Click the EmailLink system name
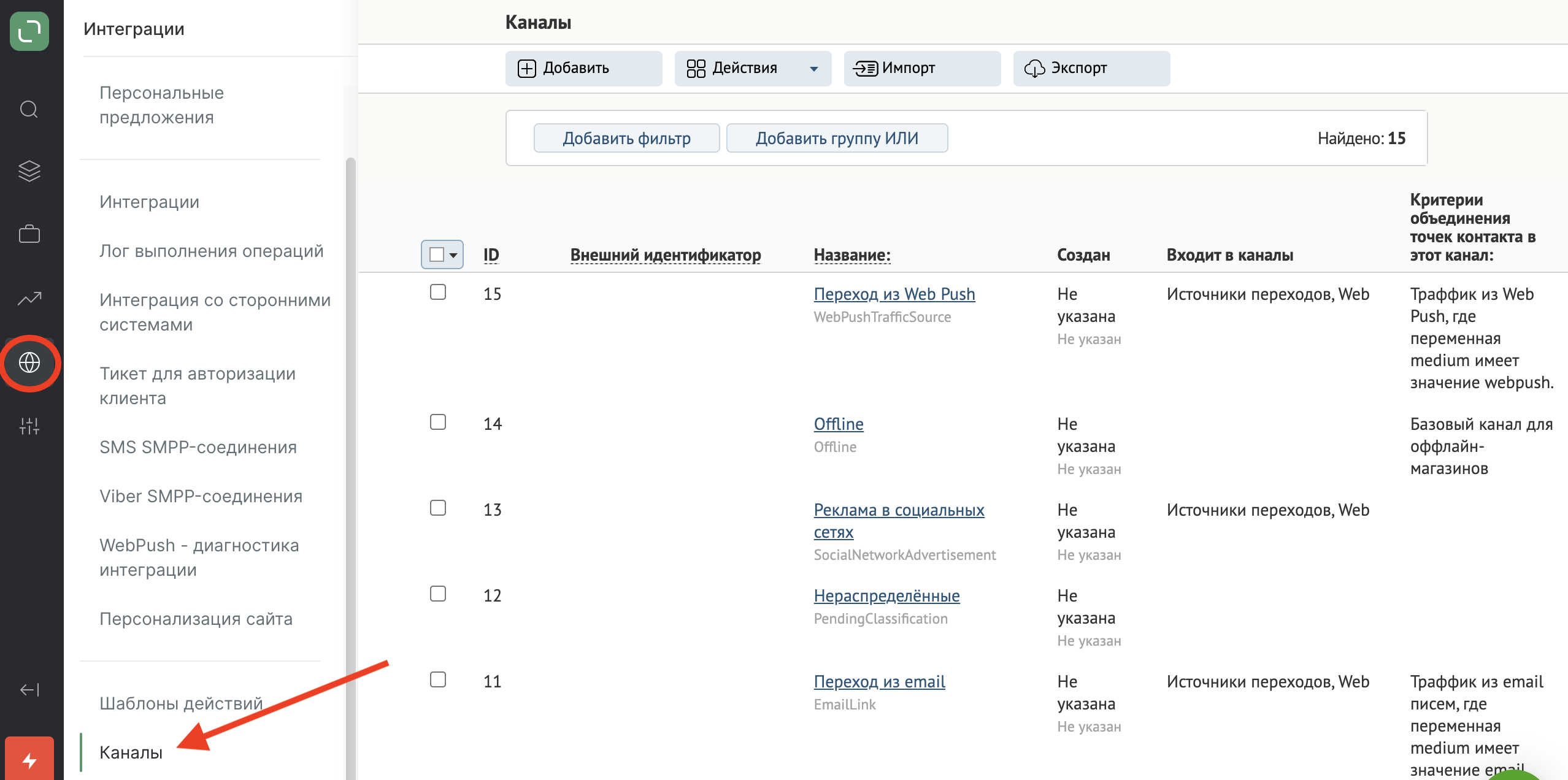1568x780 pixels. point(844,705)
